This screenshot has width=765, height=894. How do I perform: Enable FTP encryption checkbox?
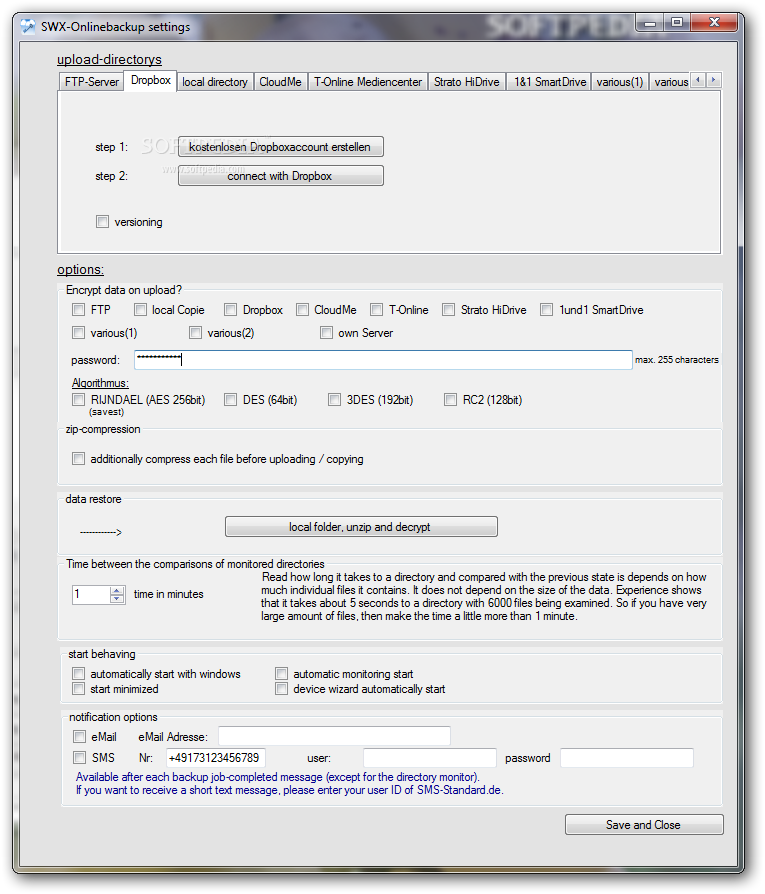[78, 310]
